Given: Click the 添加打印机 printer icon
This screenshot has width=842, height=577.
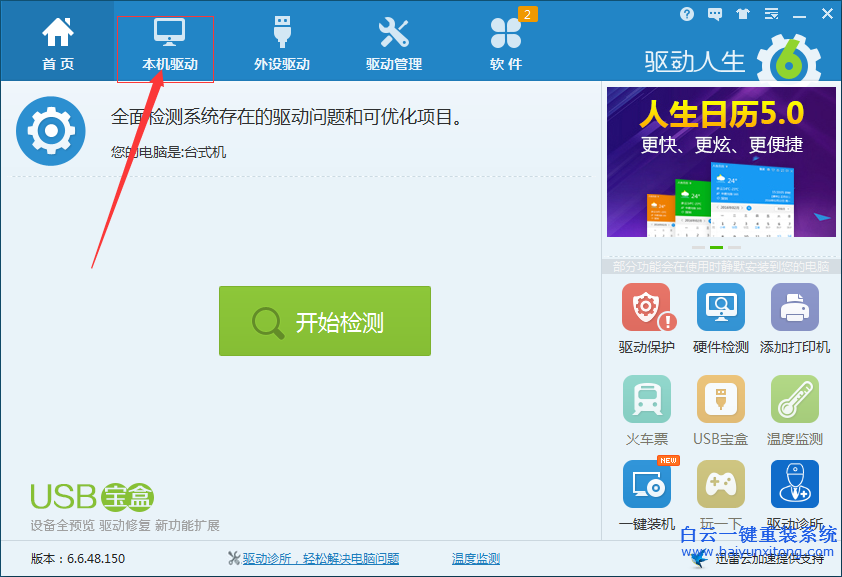Looking at the screenshot, I should 795,308.
